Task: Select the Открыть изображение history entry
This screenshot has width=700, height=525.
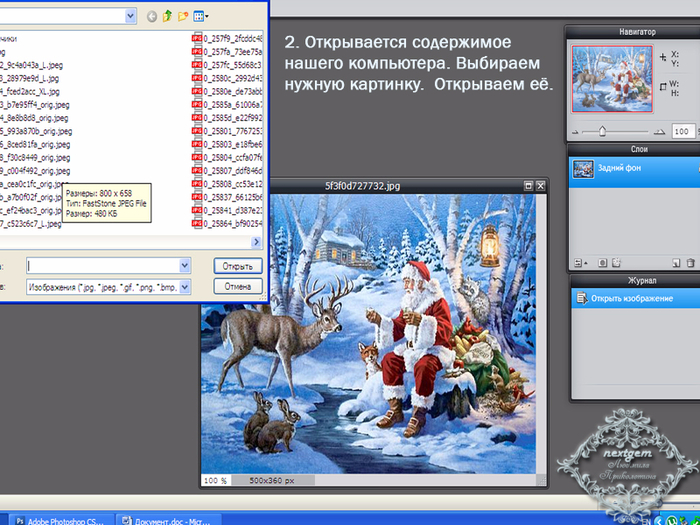Action: pos(635,298)
